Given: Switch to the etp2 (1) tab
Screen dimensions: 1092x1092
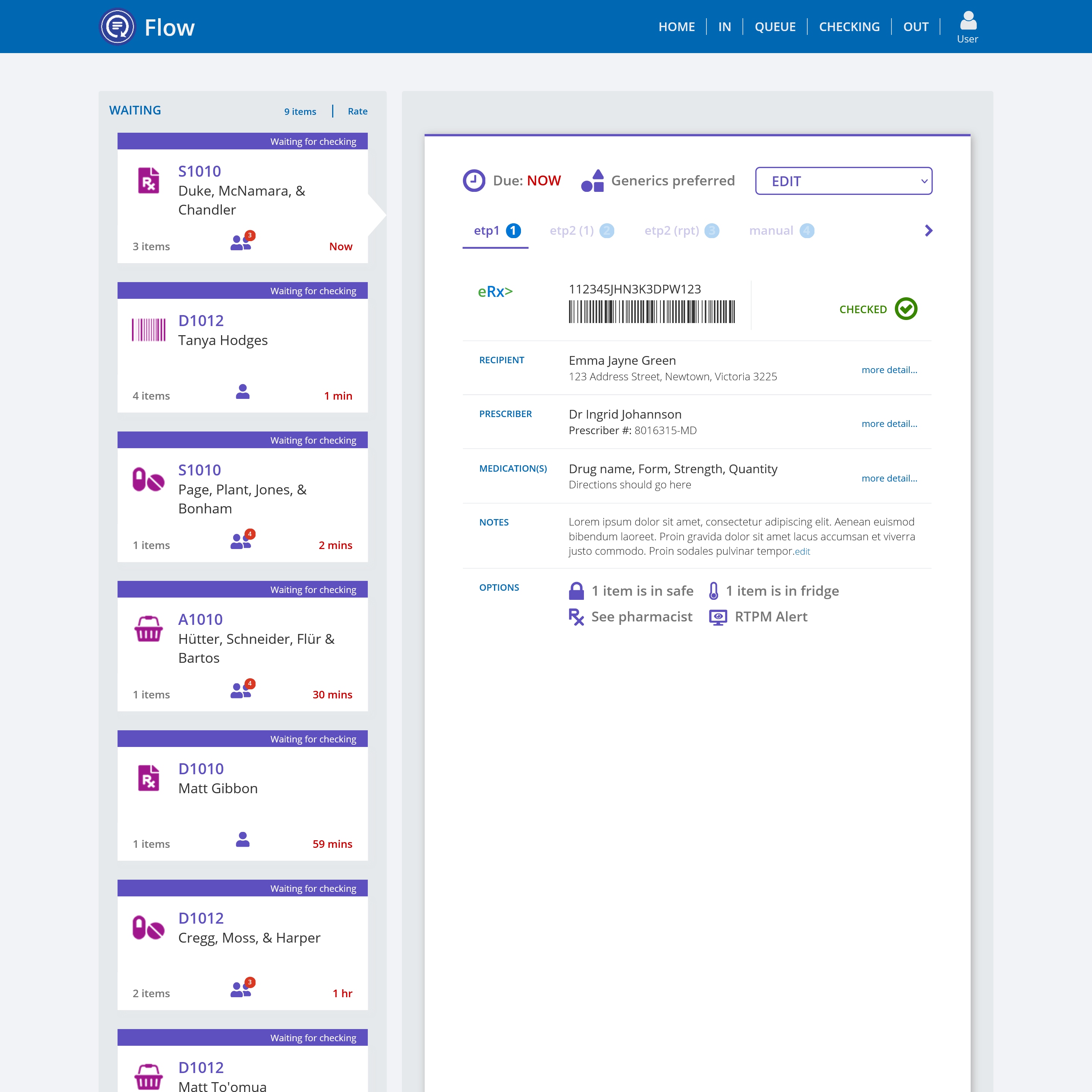Looking at the screenshot, I should pyautogui.click(x=582, y=231).
